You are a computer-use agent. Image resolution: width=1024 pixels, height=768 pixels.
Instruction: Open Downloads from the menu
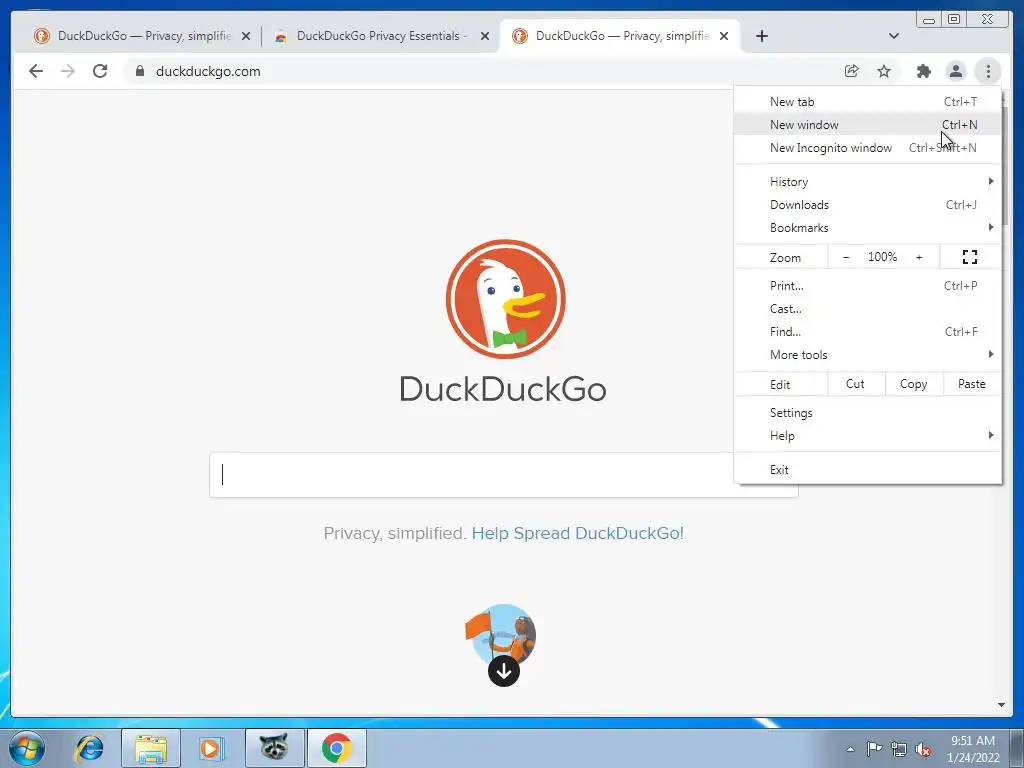click(x=867, y=205)
